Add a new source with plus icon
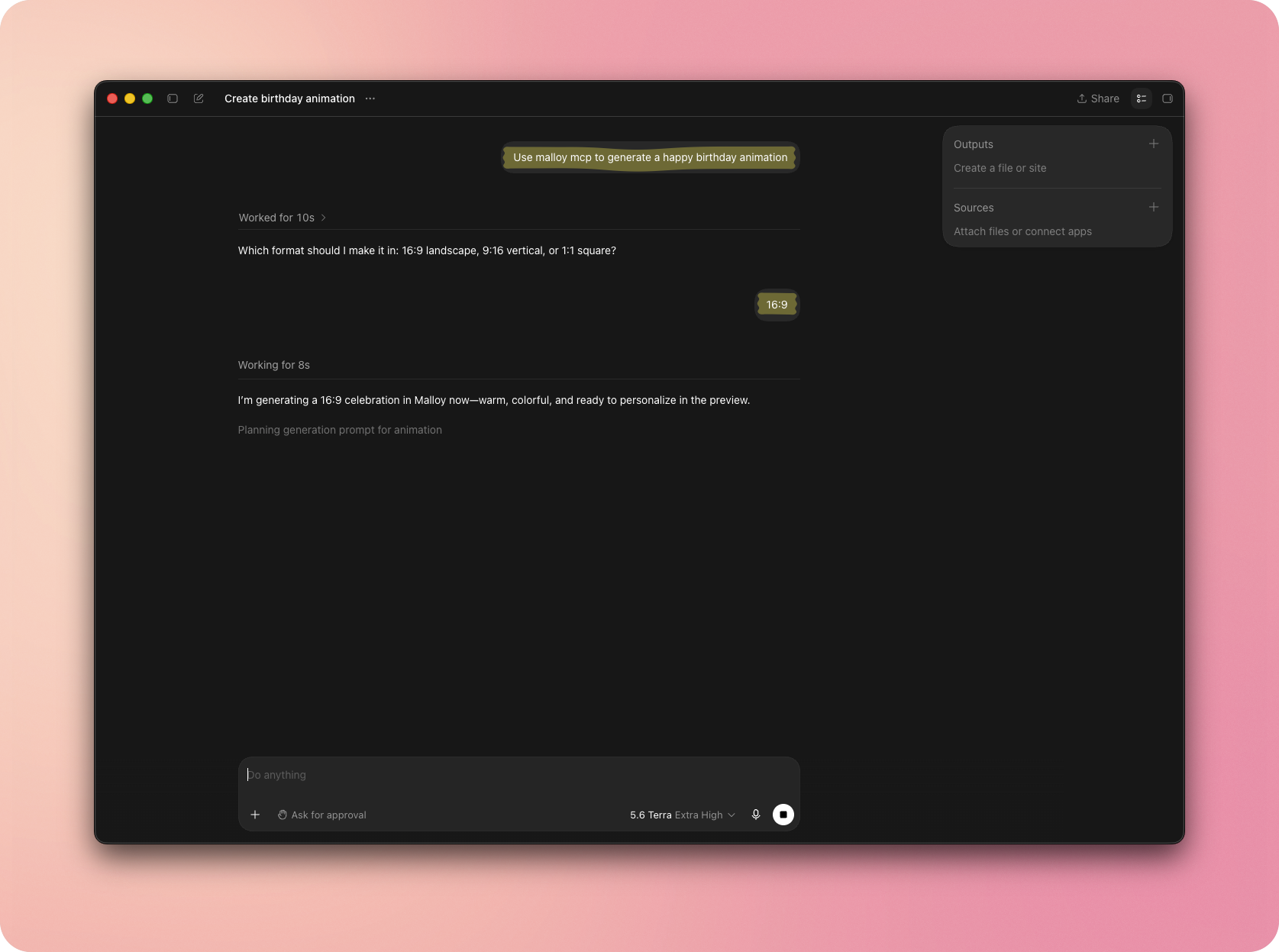The height and width of the screenshot is (952, 1279). tap(1154, 207)
